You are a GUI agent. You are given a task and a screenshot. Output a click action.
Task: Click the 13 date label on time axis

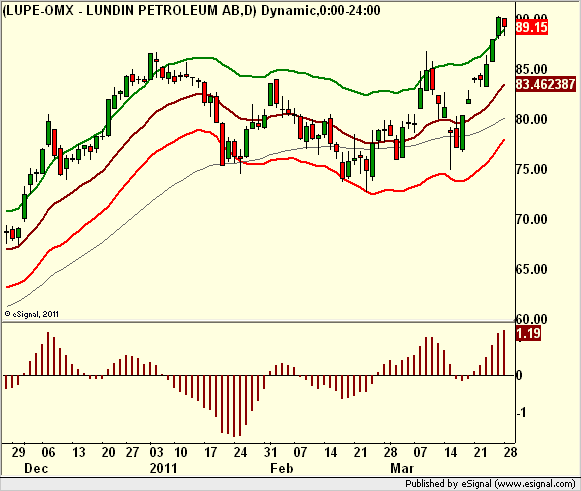(78, 452)
